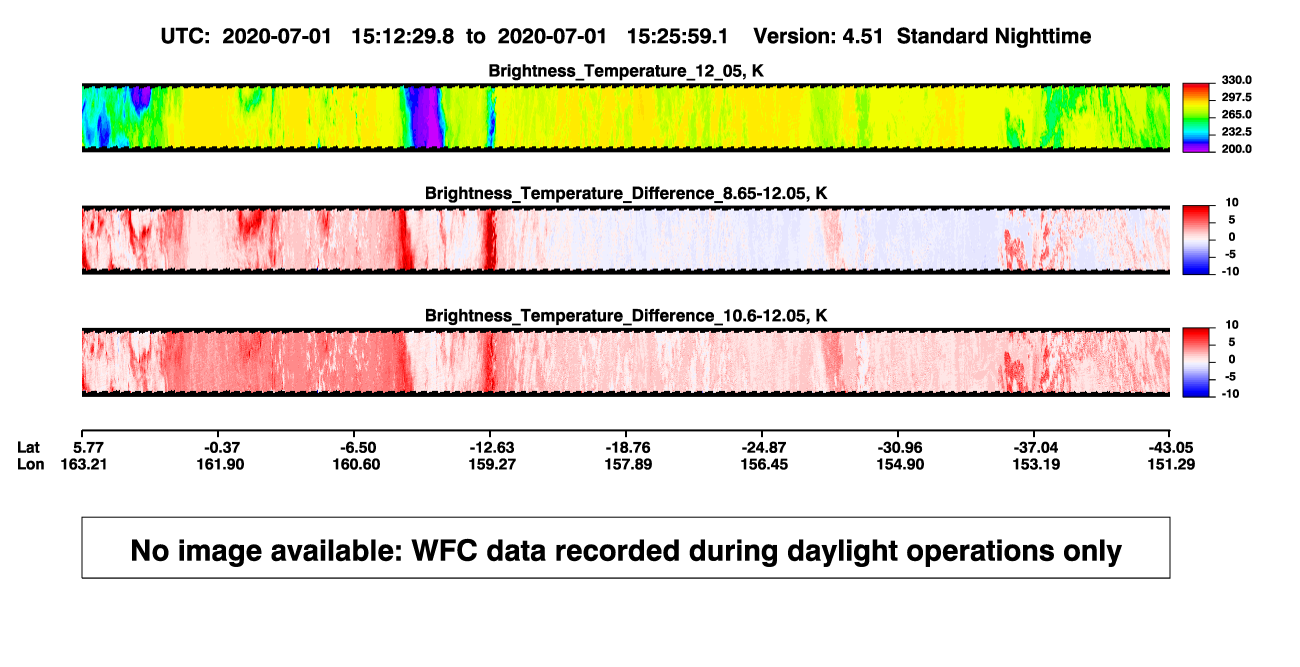Click the longitude value 153.19
The width and height of the screenshot is (1300, 667).
click(1037, 464)
